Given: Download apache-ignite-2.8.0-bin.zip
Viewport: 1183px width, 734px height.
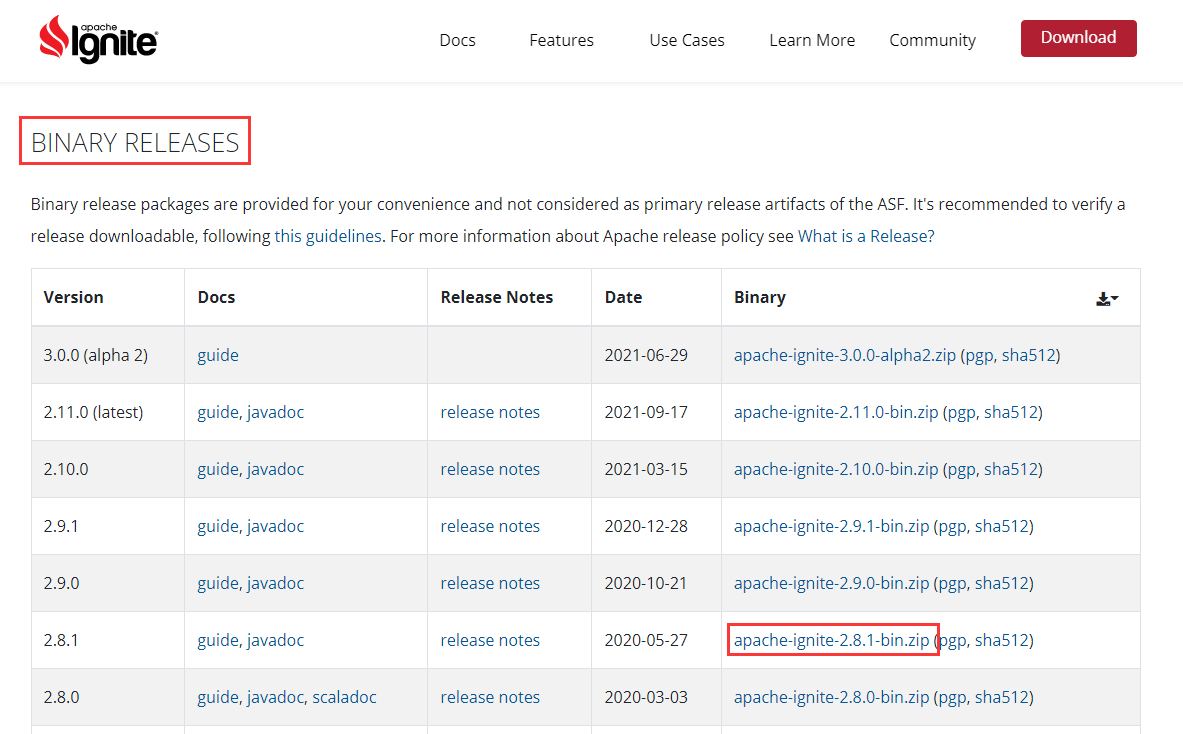Looking at the screenshot, I should (x=831, y=697).
